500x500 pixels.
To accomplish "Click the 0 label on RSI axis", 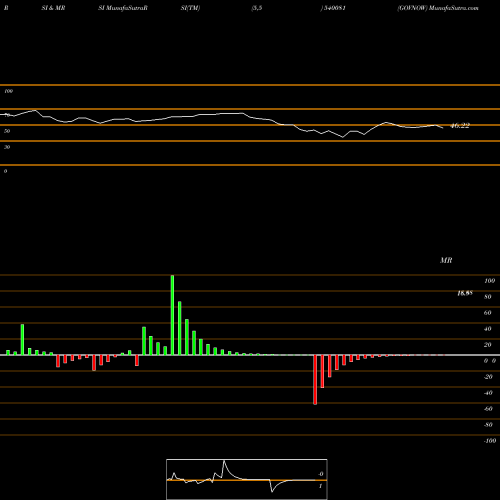I will tap(5, 171).
